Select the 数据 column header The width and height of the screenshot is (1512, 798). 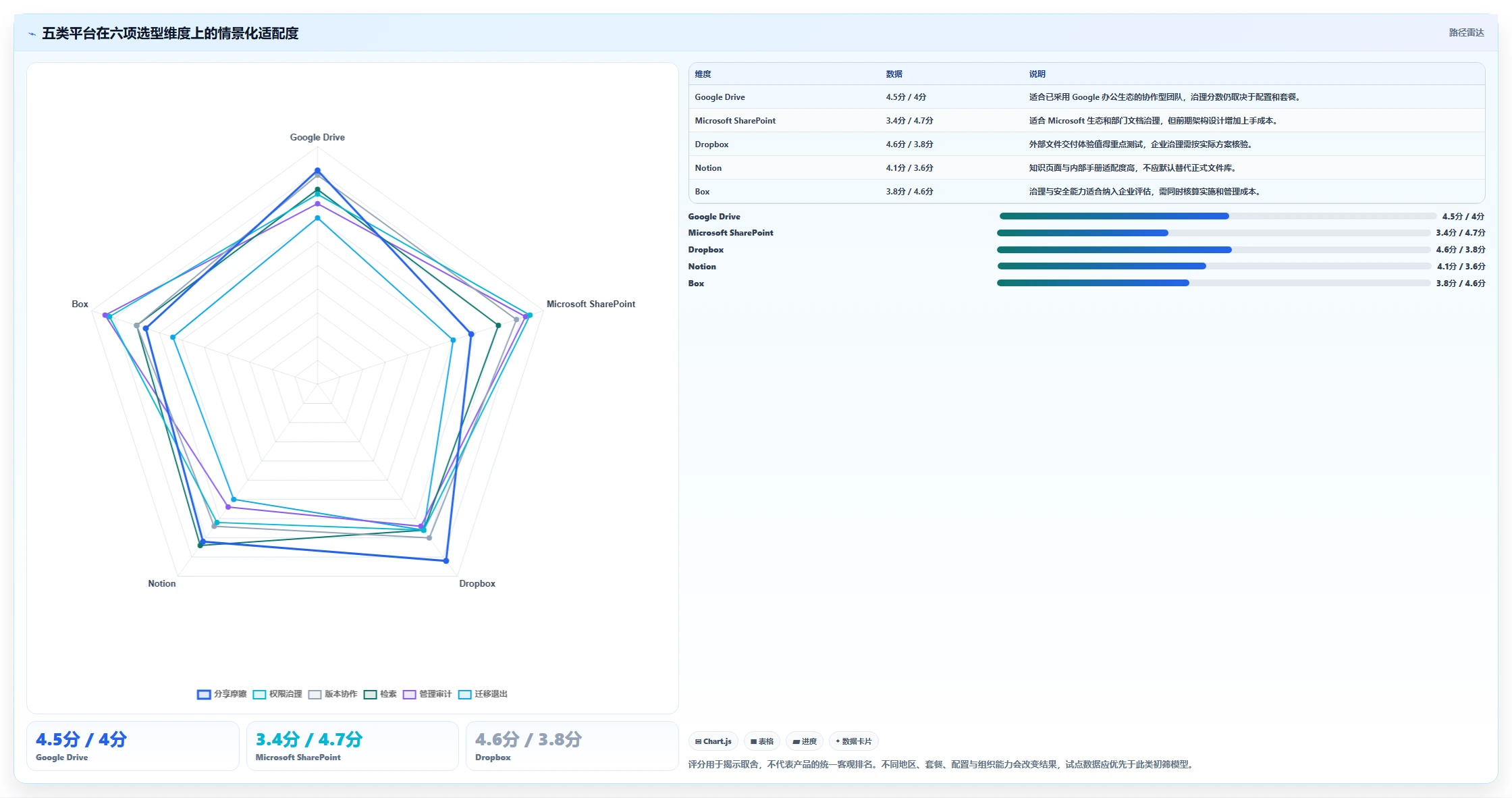pos(894,74)
